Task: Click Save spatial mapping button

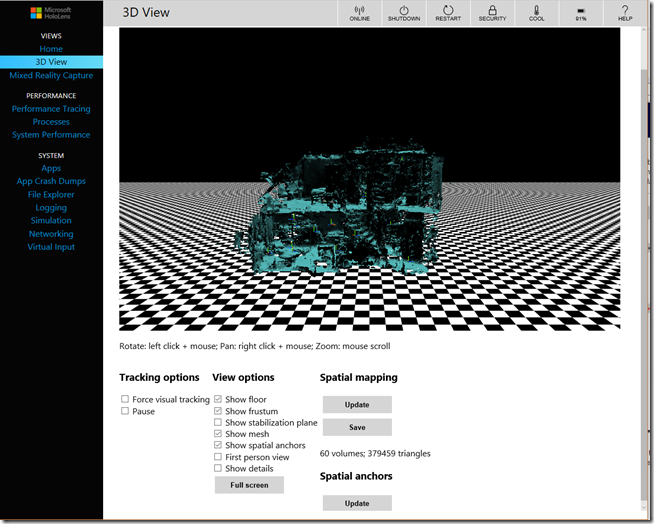Action: click(x=357, y=427)
